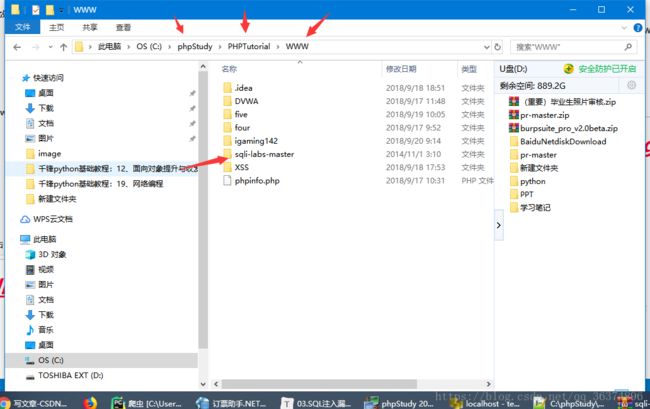This screenshot has height=409, width=650.
Task: Open the image folder in quick access
Action: point(49,154)
